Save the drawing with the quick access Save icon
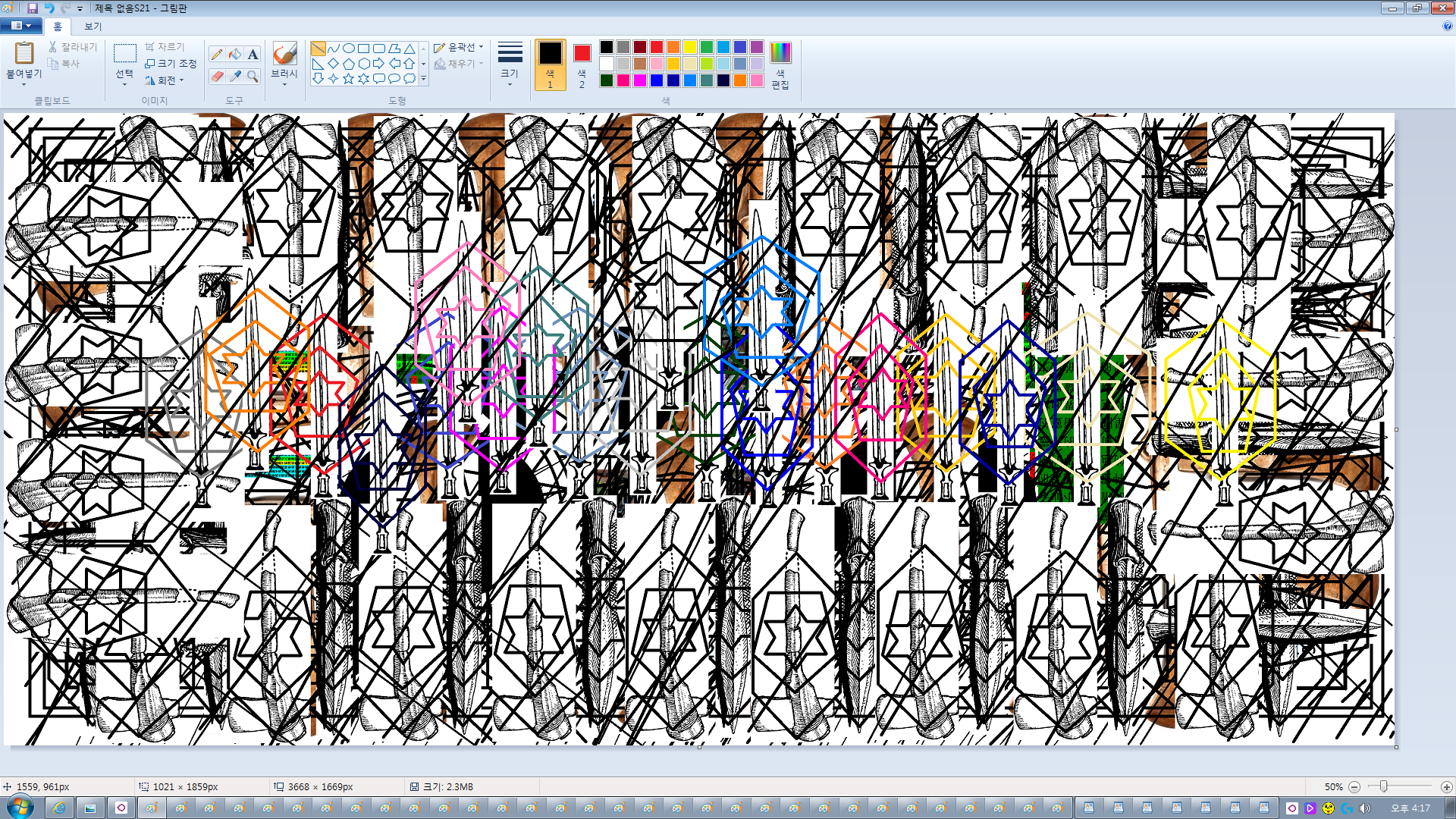The height and width of the screenshot is (819, 1456). [32, 8]
